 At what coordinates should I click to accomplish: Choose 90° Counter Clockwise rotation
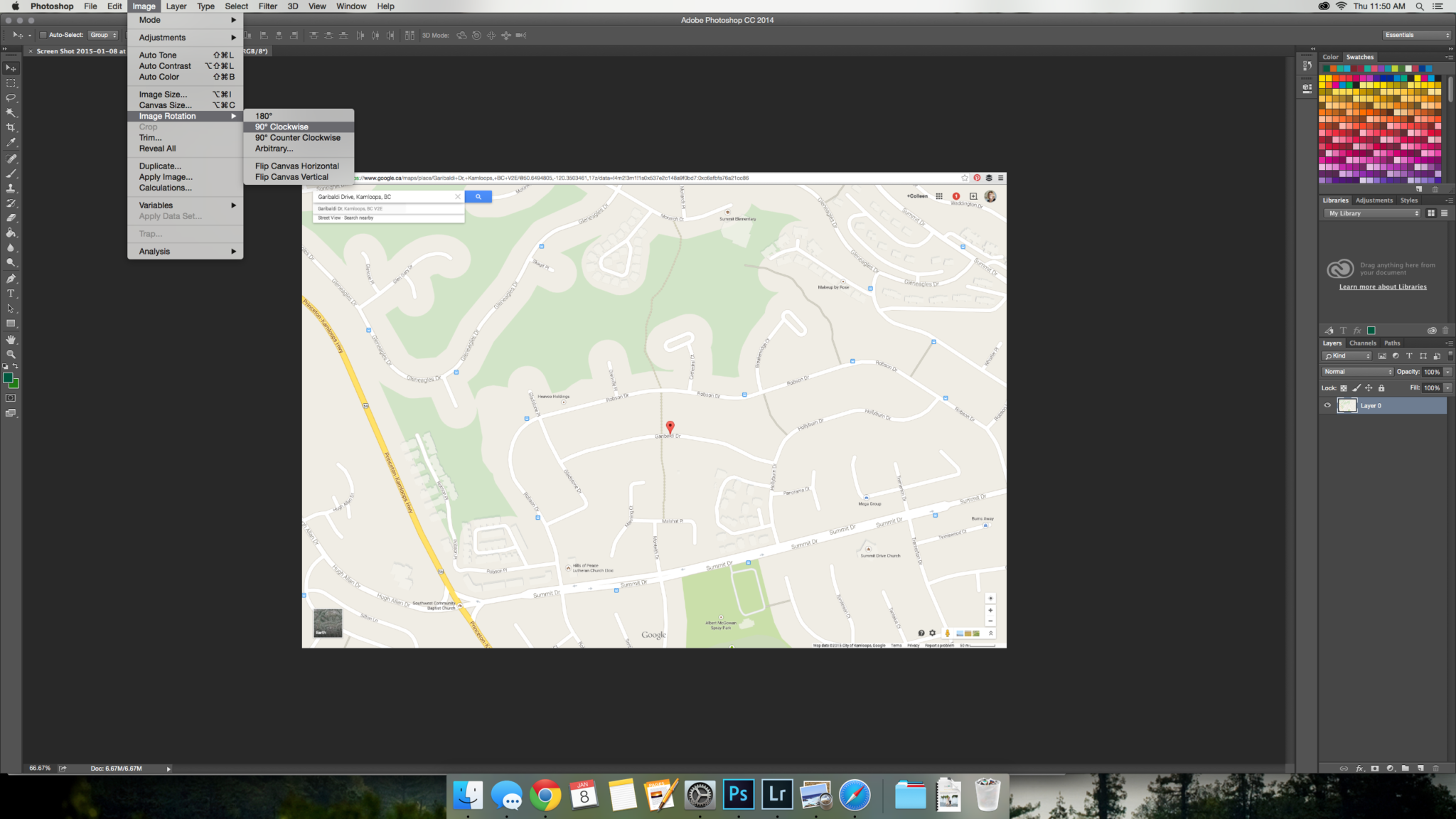tap(297, 138)
